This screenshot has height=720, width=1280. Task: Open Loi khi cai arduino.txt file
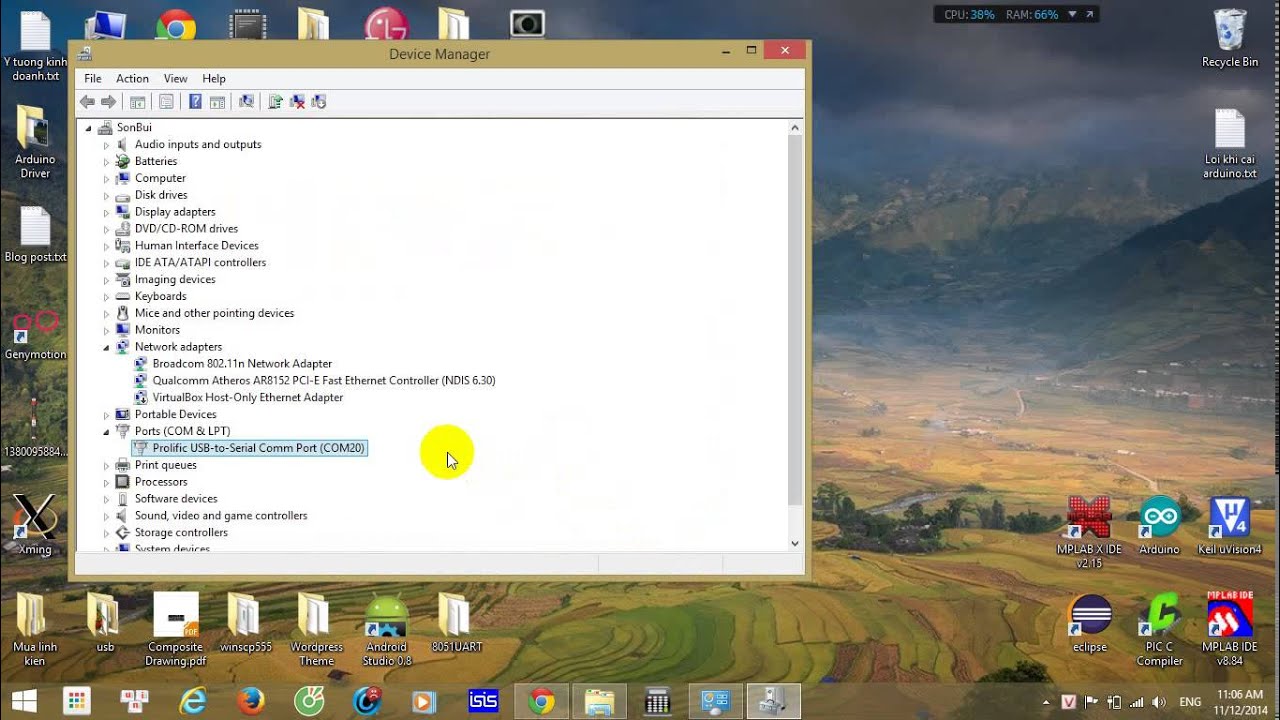(x=1229, y=144)
